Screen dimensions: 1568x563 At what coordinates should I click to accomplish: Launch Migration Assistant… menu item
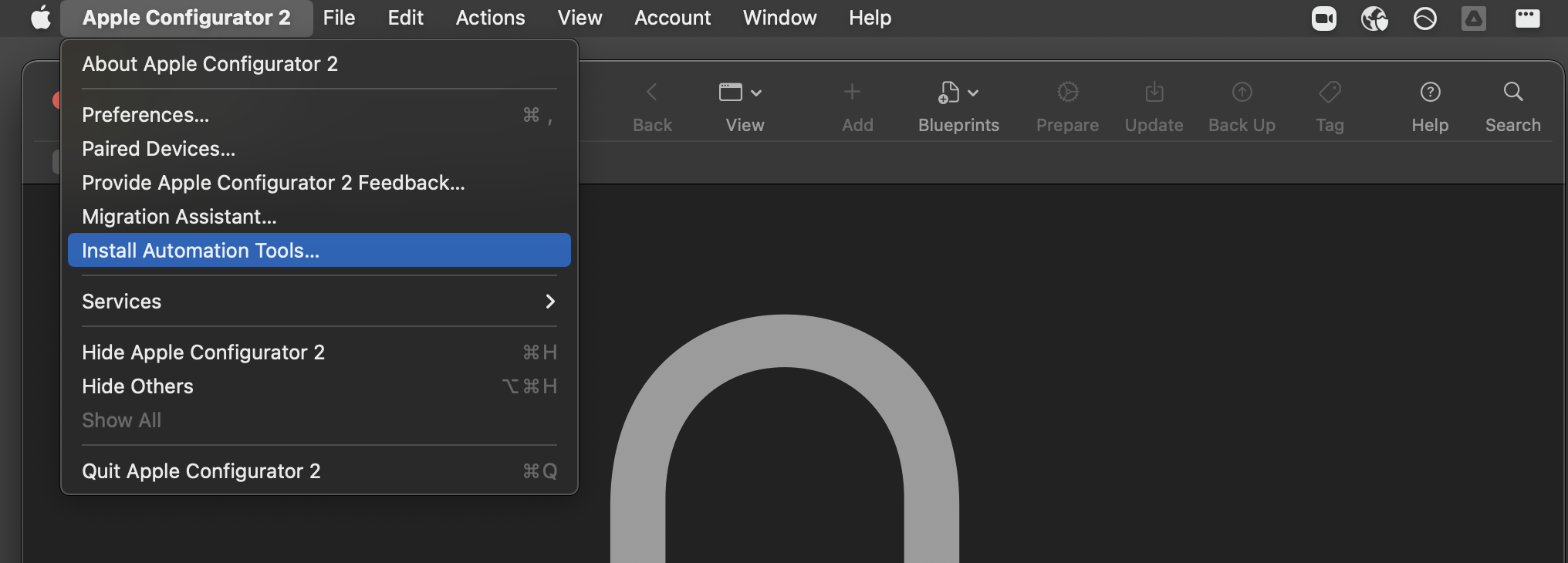pos(319,217)
